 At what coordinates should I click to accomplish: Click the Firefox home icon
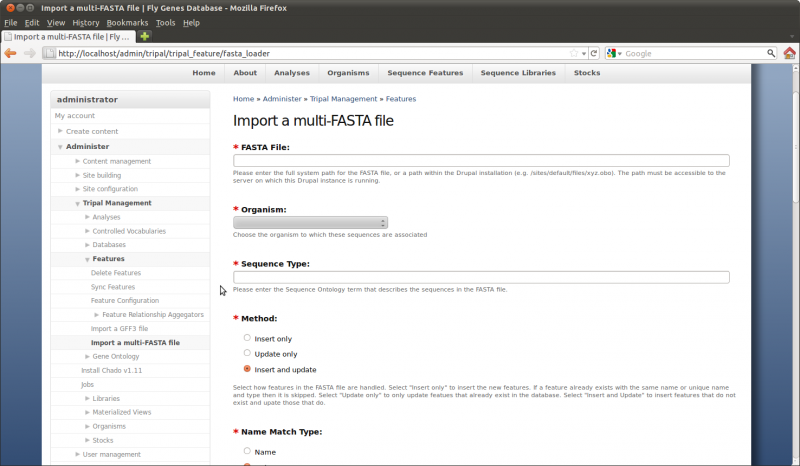pos(789,53)
